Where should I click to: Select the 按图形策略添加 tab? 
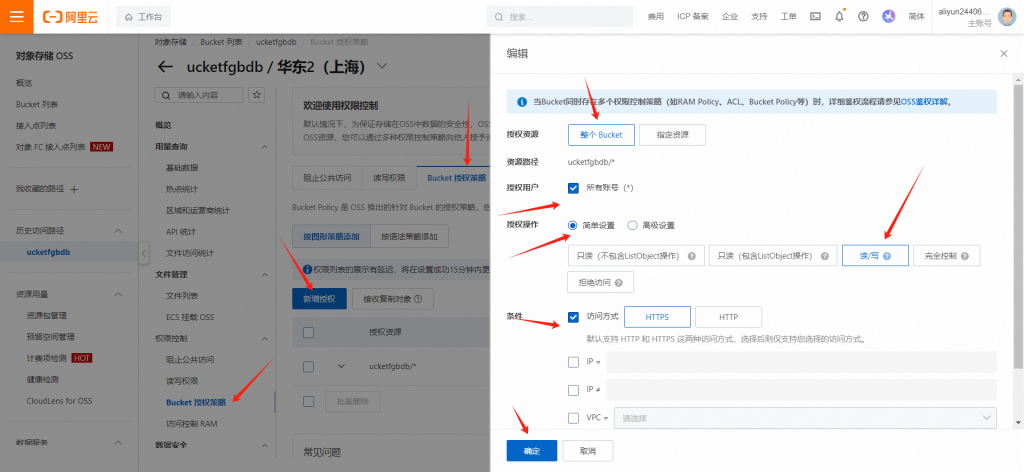332,236
